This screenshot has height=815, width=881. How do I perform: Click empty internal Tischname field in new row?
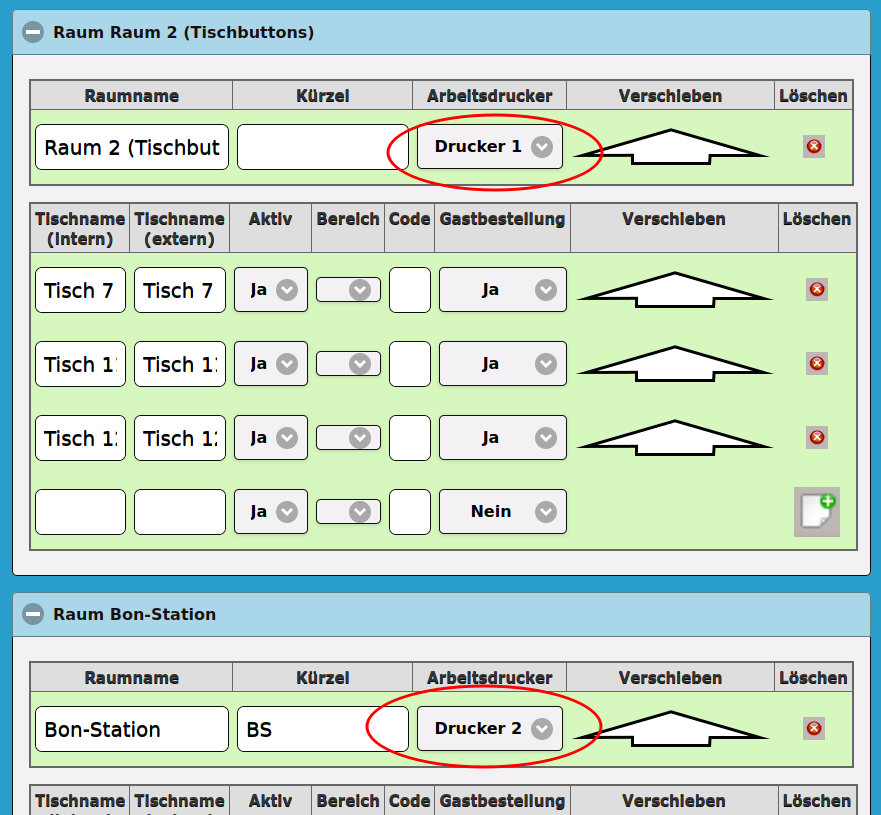click(80, 512)
